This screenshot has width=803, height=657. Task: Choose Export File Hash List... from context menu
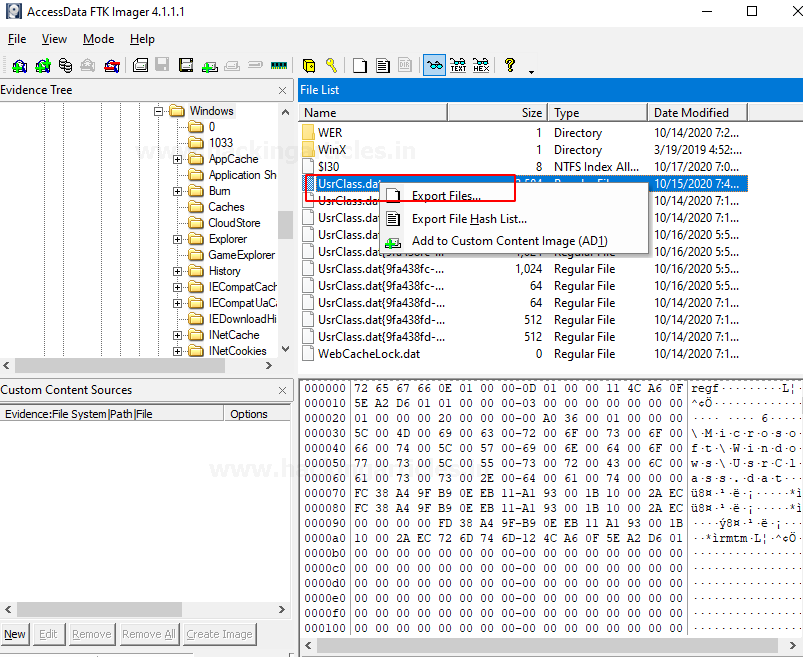coord(514,219)
